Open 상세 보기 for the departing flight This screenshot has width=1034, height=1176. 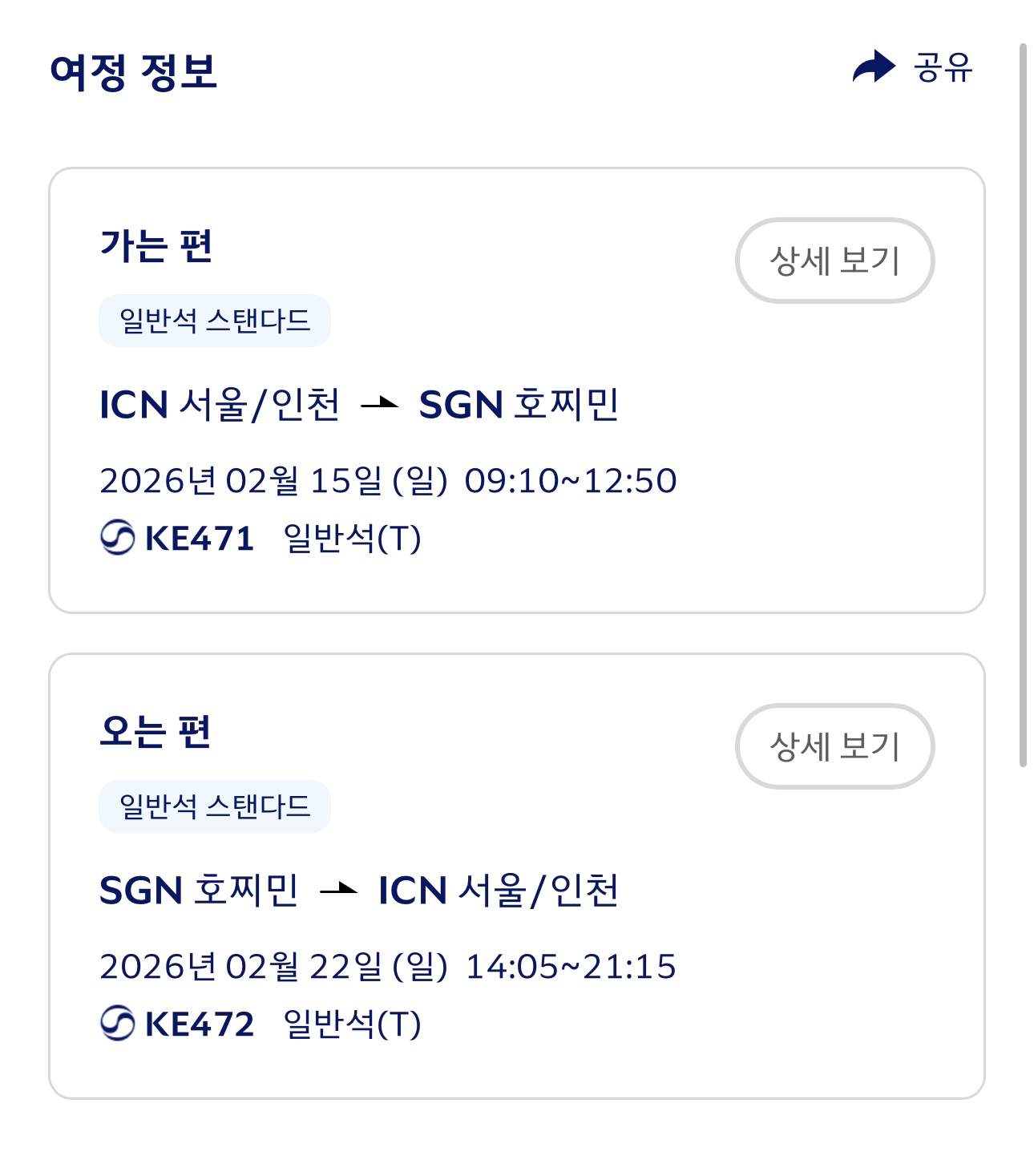(834, 261)
